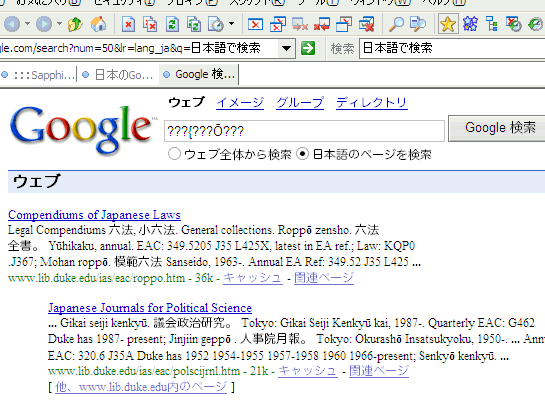Click the green Go arrow button
545x407 pixels.
(x=308, y=48)
